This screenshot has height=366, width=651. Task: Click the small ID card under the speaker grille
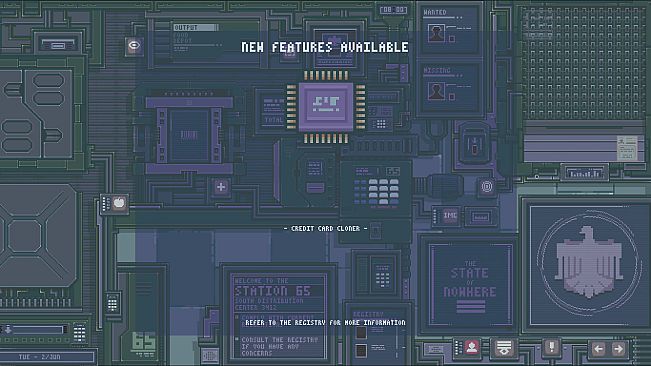627,148
